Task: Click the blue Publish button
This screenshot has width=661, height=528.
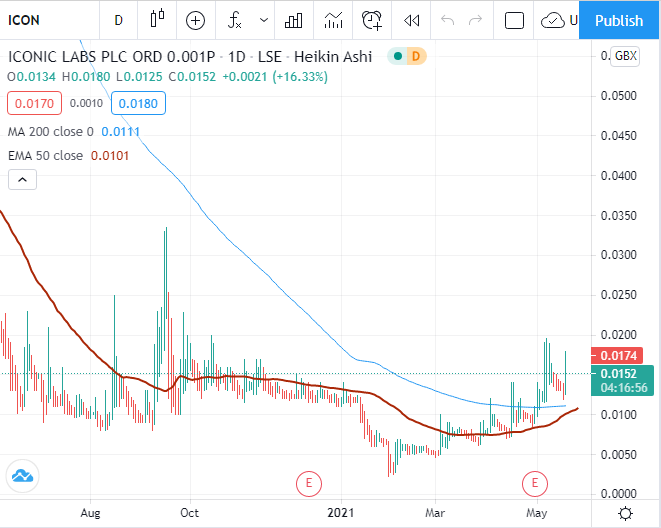Action: click(619, 20)
